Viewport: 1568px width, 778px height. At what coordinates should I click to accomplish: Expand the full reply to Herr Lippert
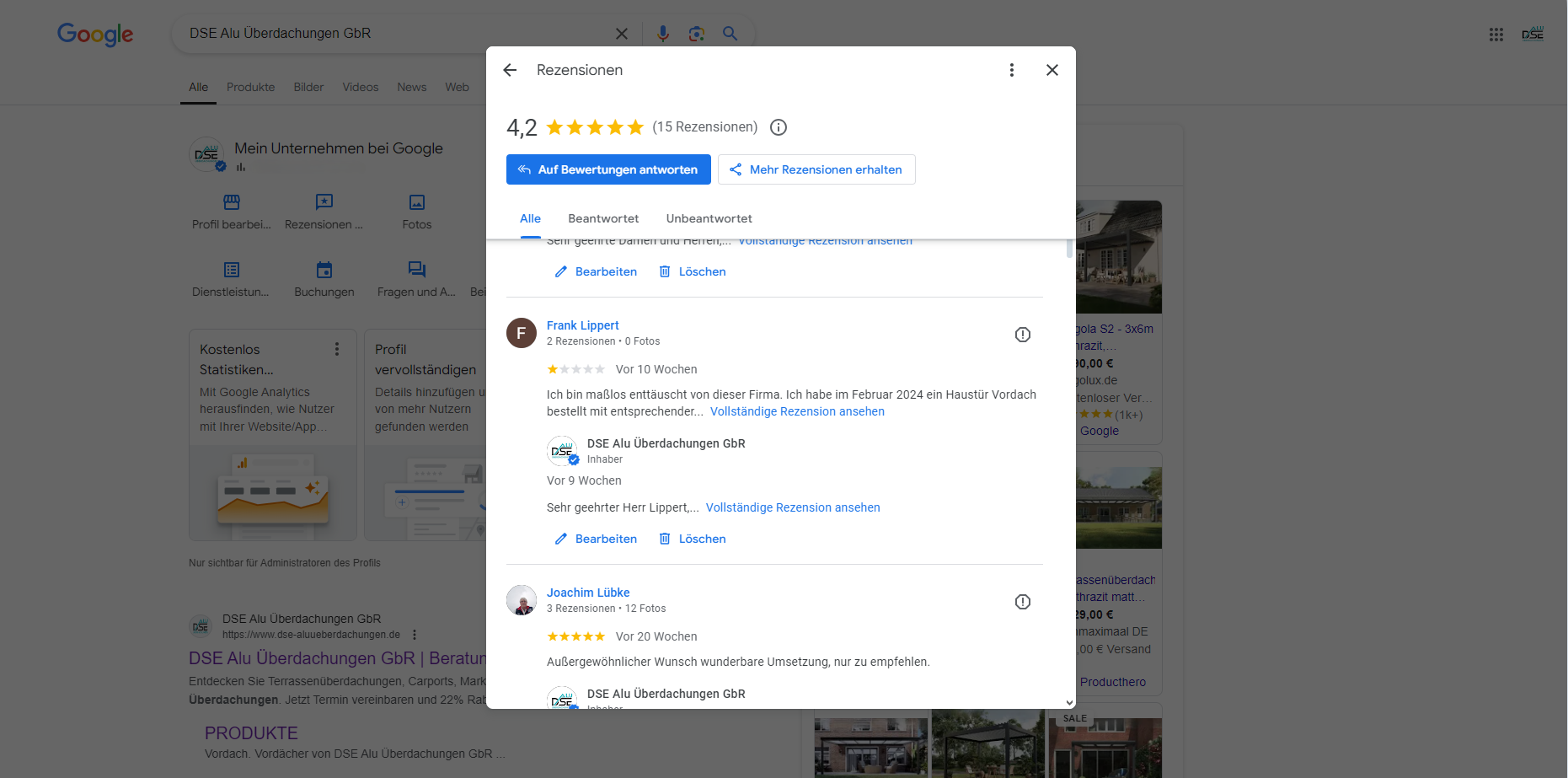[x=793, y=507]
